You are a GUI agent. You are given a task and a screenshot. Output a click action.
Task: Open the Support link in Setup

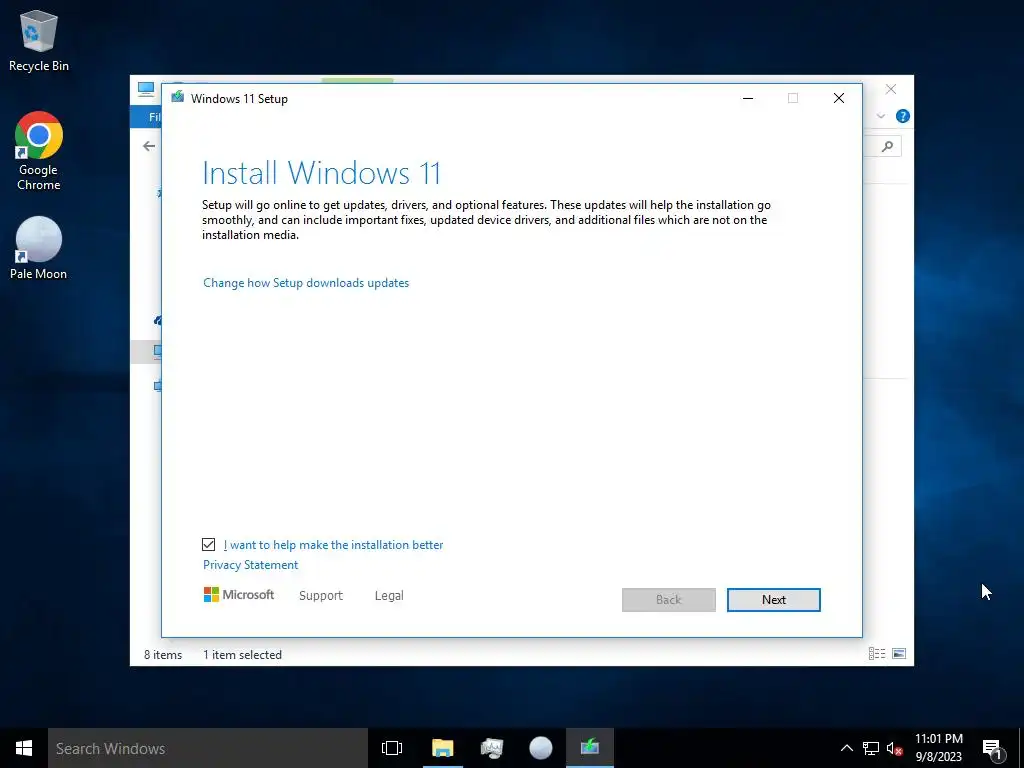pos(321,596)
